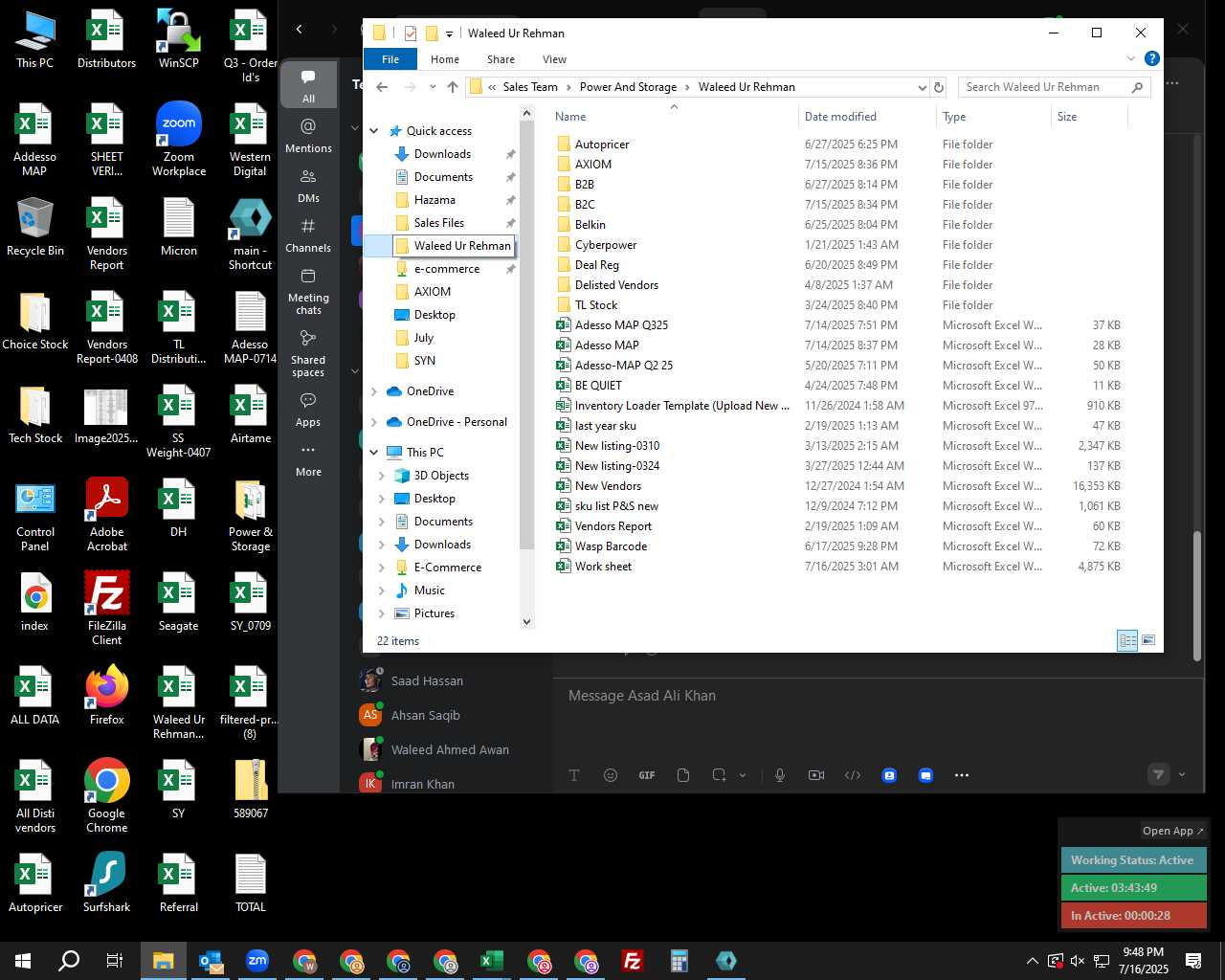Click the emoji icon in the message toolbar

tap(611, 775)
